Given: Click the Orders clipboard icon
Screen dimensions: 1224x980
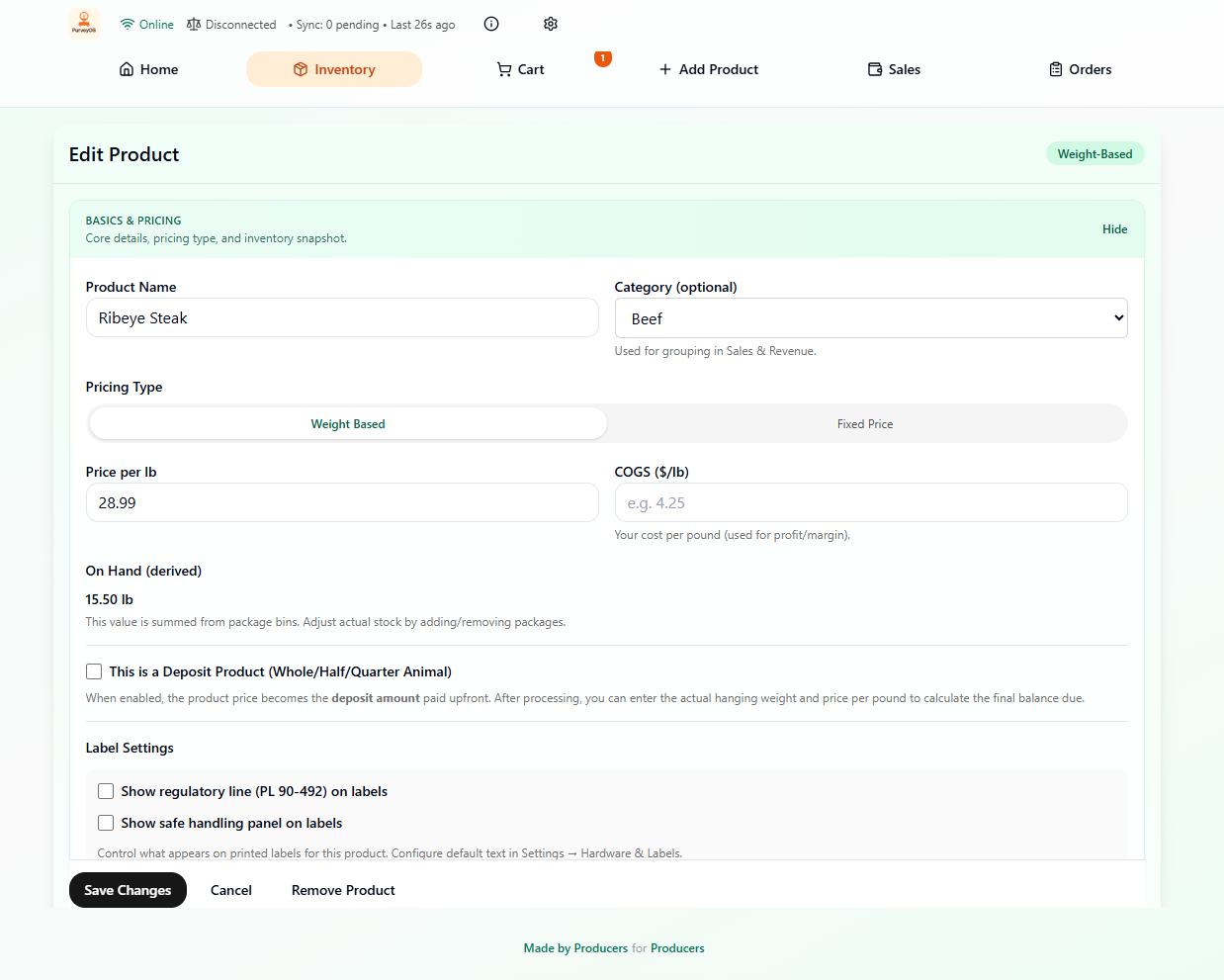Looking at the screenshot, I should [x=1056, y=69].
